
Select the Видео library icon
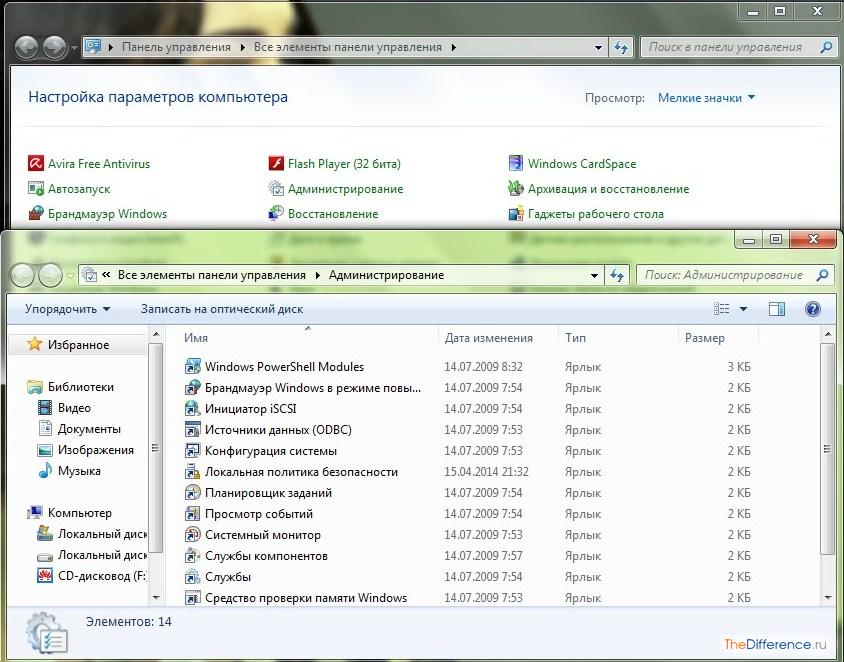coord(45,407)
